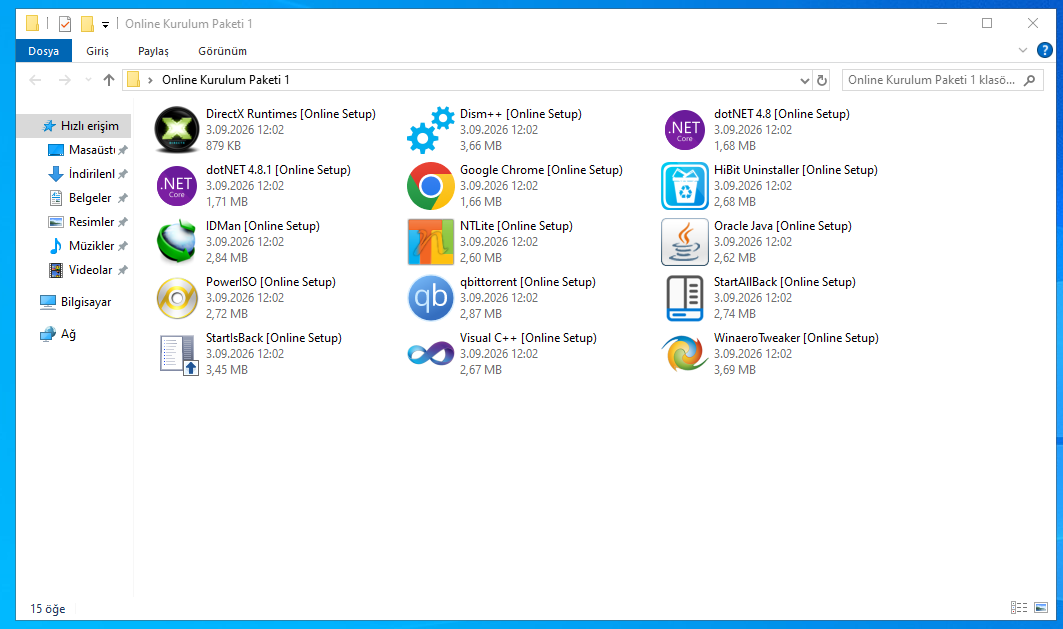Select the Google Chrome icon

coord(430,186)
